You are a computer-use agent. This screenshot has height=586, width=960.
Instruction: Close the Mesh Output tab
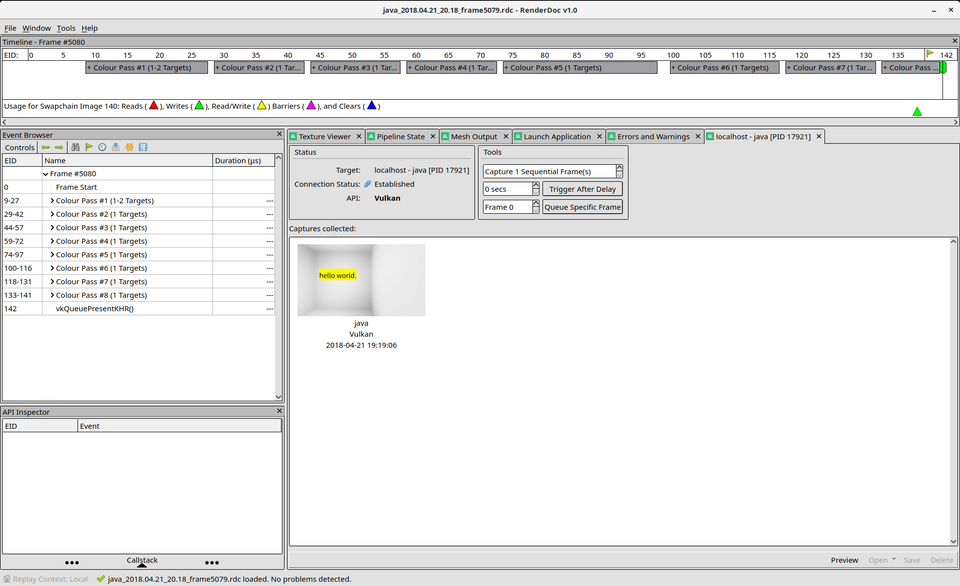coord(506,137)
